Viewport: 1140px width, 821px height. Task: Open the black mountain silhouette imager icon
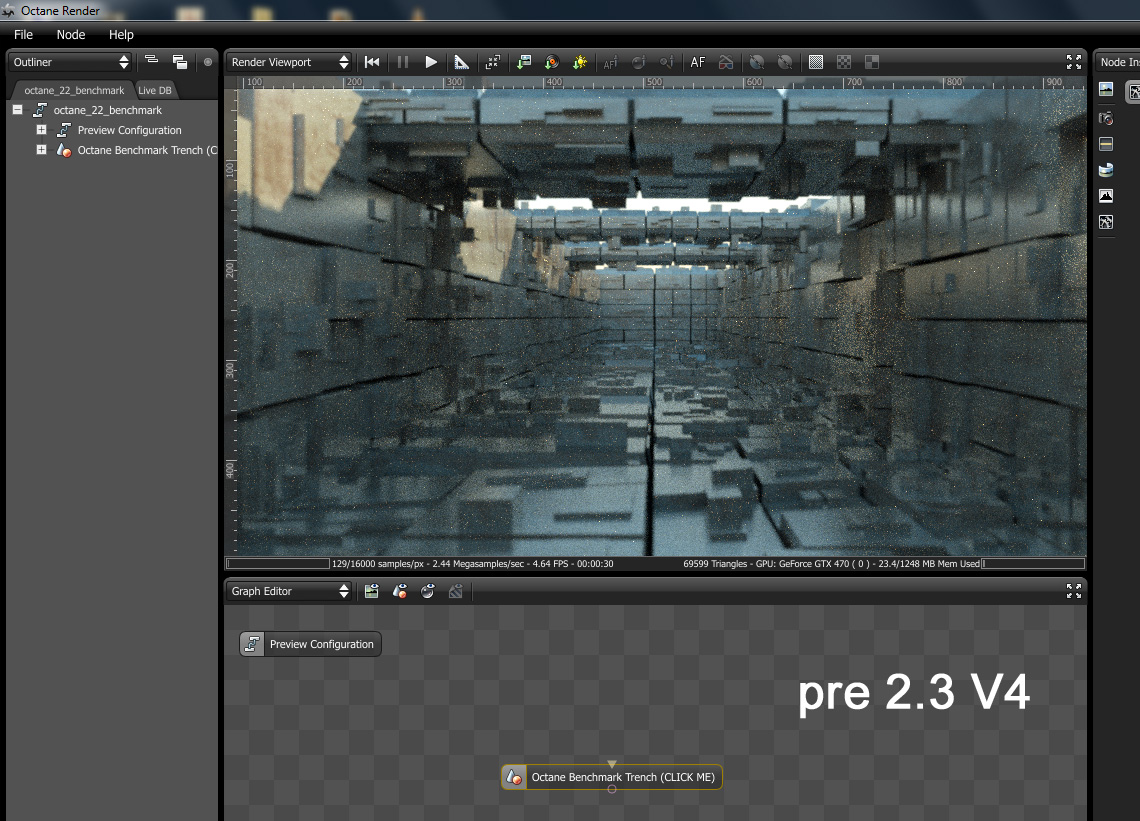[1106, 196]
